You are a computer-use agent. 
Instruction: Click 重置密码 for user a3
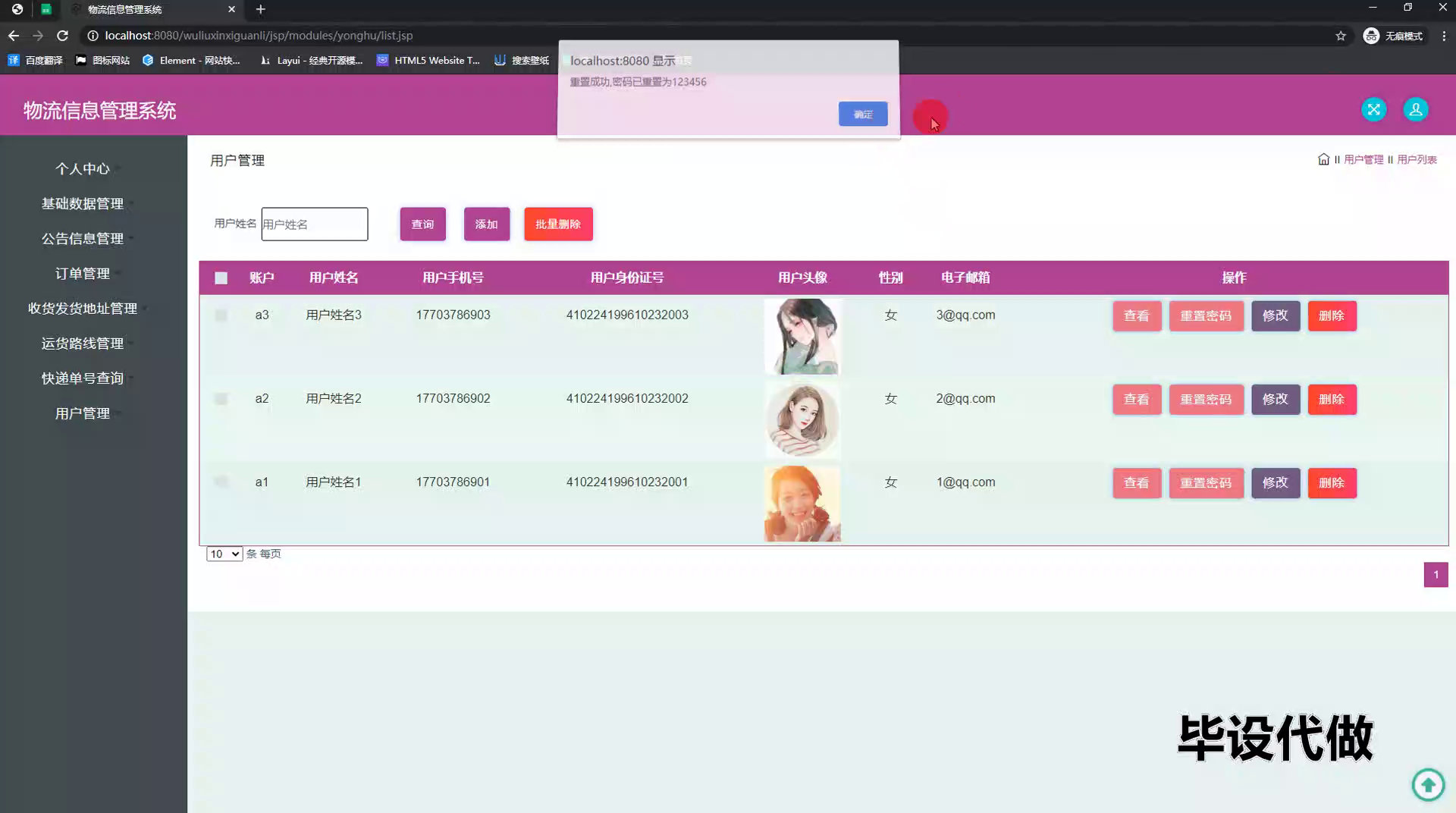1207,315
